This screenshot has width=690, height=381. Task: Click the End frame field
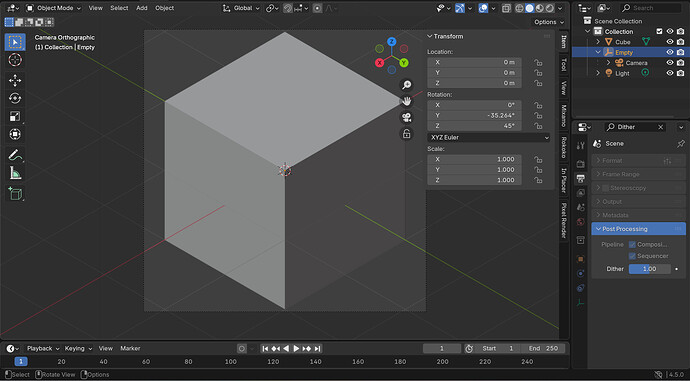tap(543, 348)
